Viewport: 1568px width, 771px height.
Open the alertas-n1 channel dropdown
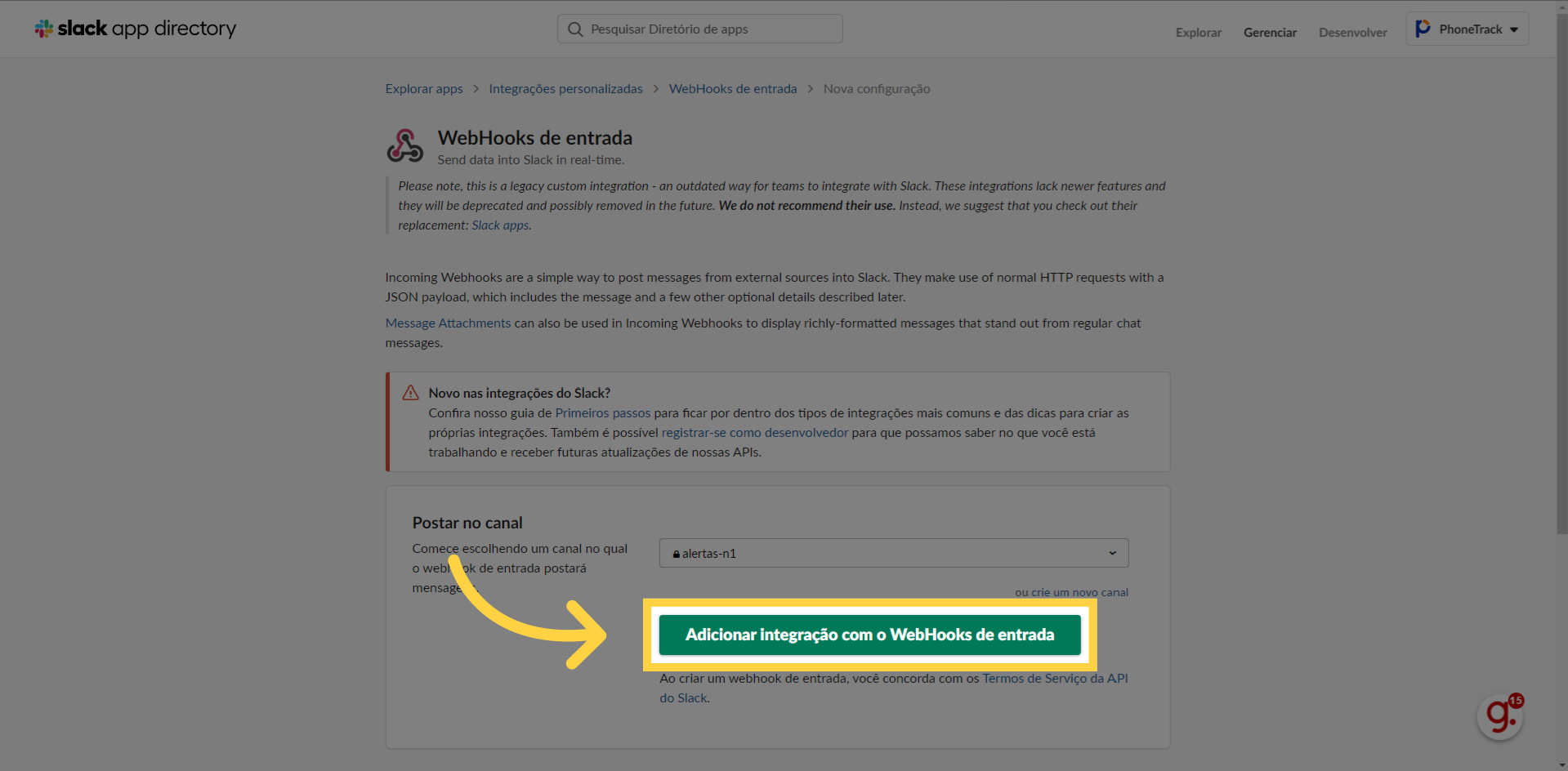894,553
